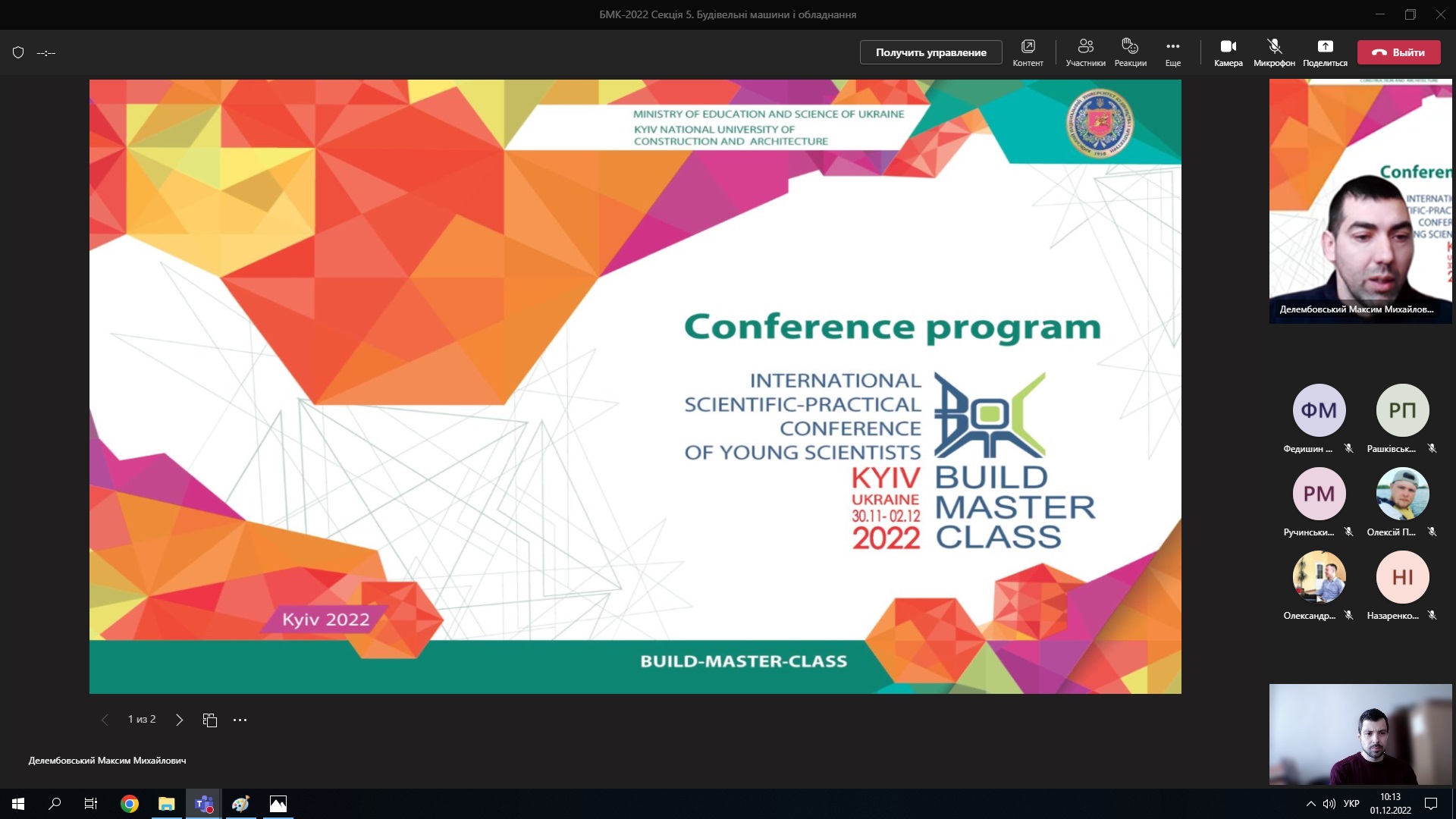Click muted mic icon next to Федишин
This screenshot has height=819, width=1456.
coord(1348,448)
